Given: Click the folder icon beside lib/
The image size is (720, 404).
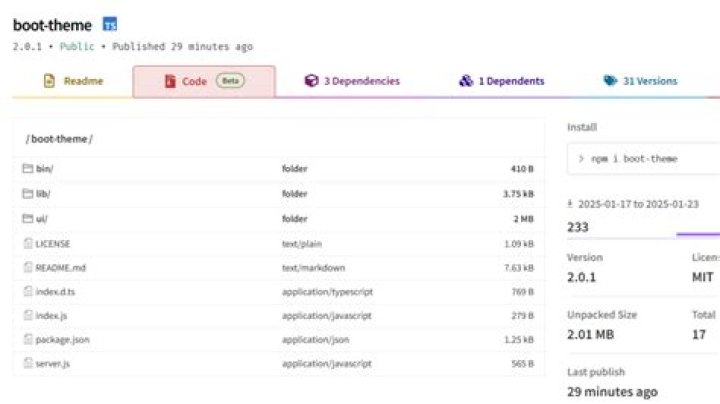Looking at the screenshot, I should [28, 194].
